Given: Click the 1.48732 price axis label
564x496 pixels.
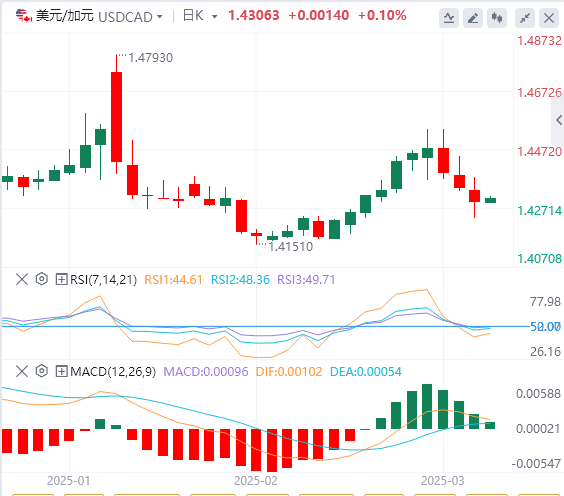Looking at the screenshot, I should point(539,41).
